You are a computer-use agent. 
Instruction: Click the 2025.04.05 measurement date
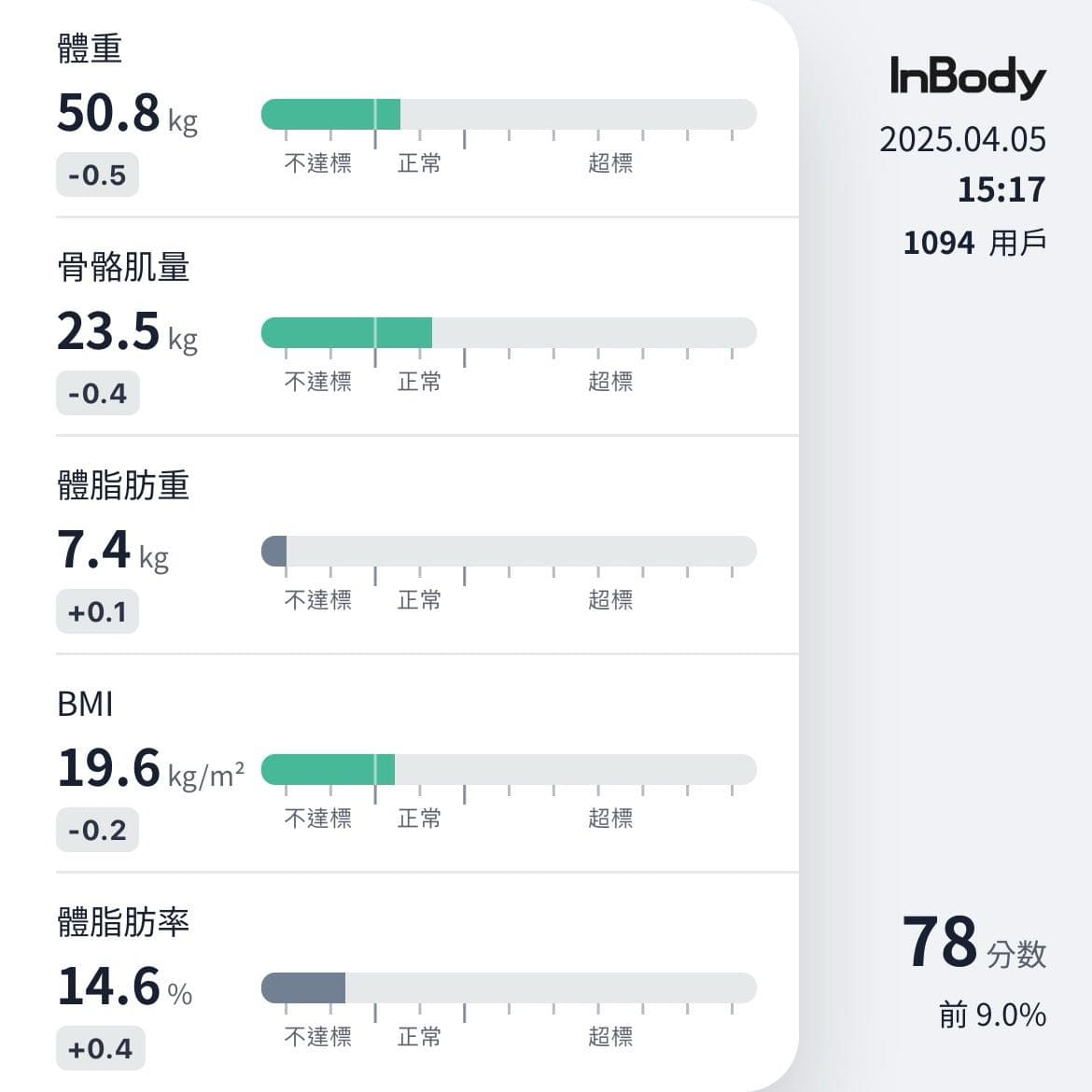point(962,140)
